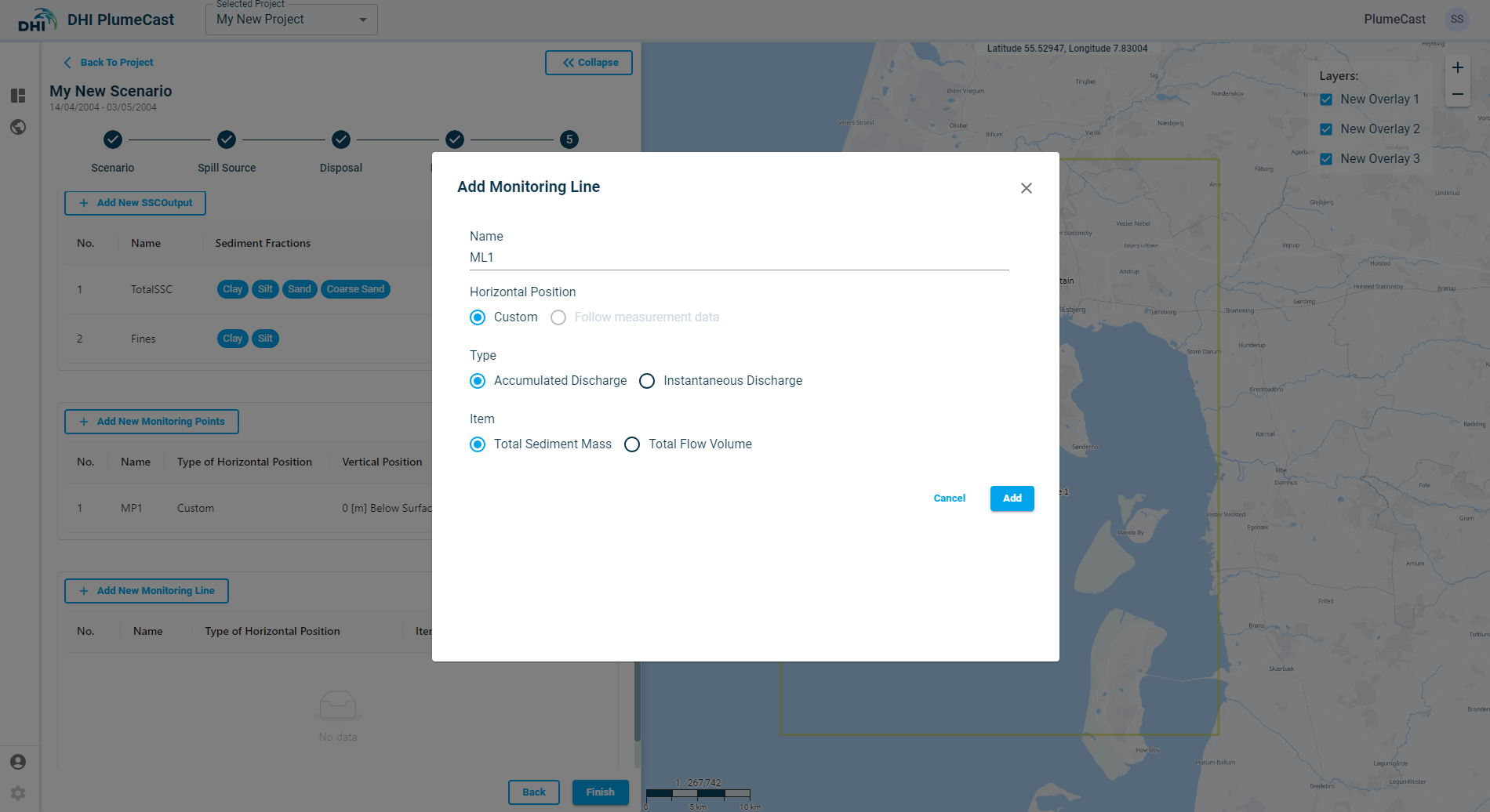1490x812 pixels.
Task: Uncheck the New Overlay 2 layer
Action: click(x=1326, y=129)
